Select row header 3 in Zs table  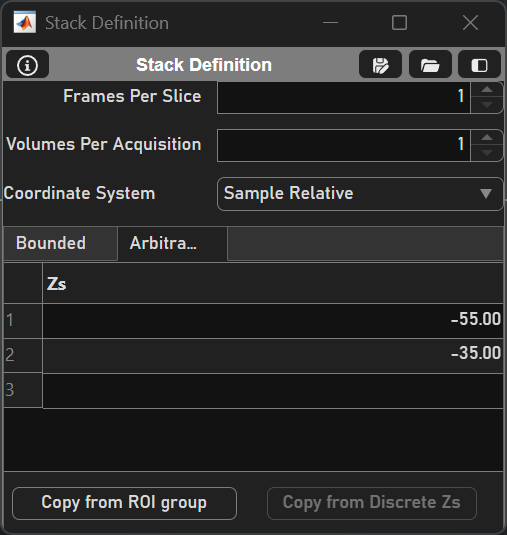(x=23, y=390)
